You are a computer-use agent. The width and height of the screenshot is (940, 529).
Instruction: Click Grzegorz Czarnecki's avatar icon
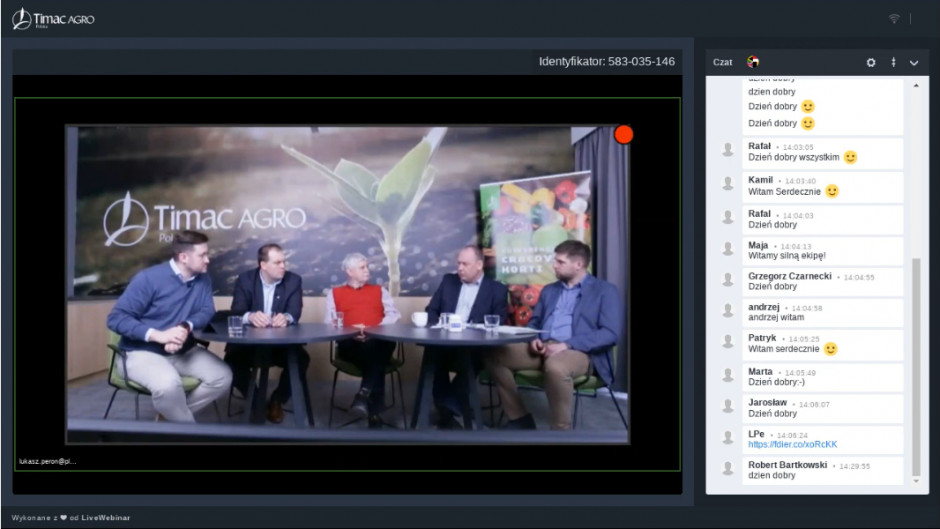pos(728,279)
